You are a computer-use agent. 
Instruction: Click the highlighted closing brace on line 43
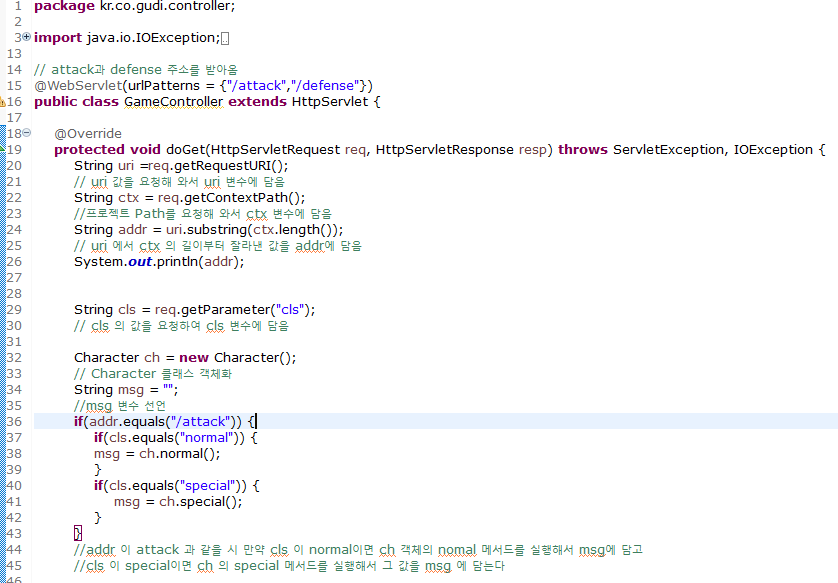78,533
